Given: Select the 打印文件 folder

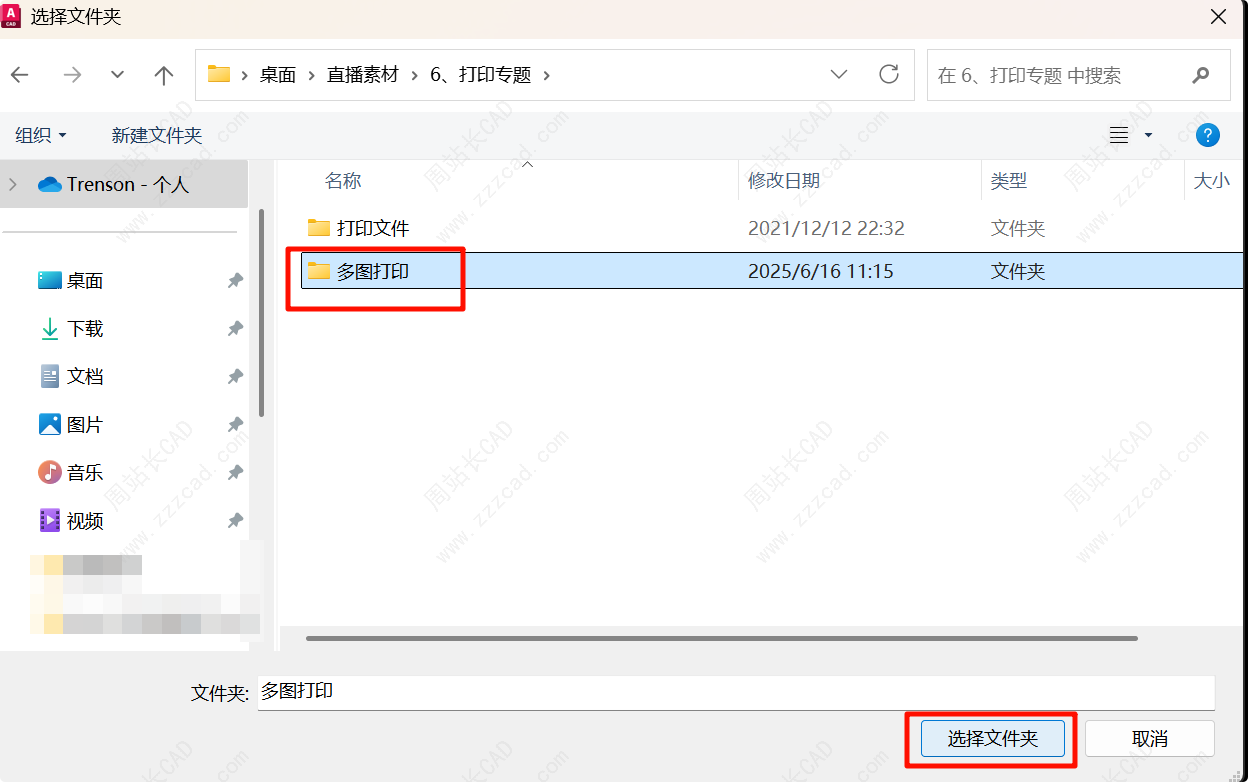Looking at the screenshot, I should coord(372,228).
